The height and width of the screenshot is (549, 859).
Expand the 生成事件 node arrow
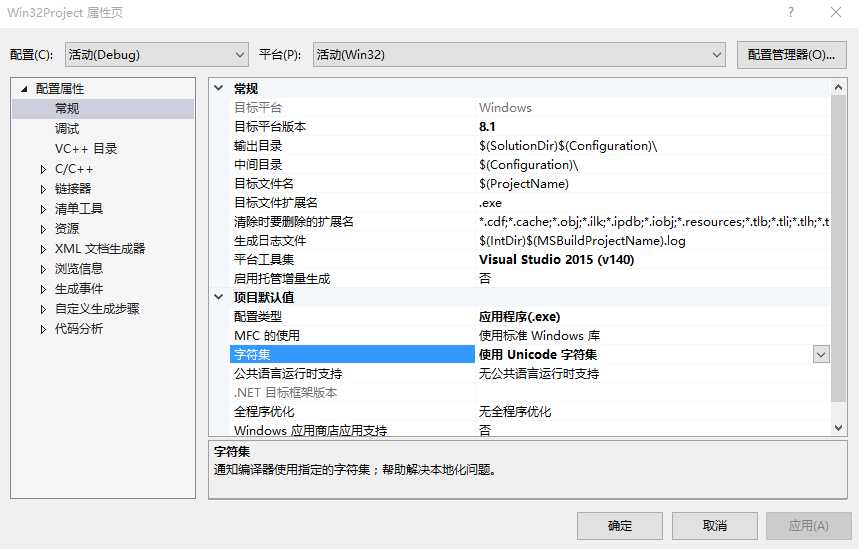[43, 289]
